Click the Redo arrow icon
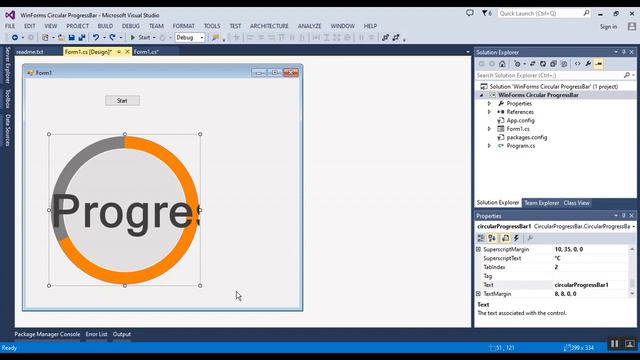Viewport: 640px width, 360px height. coord(113,38)
